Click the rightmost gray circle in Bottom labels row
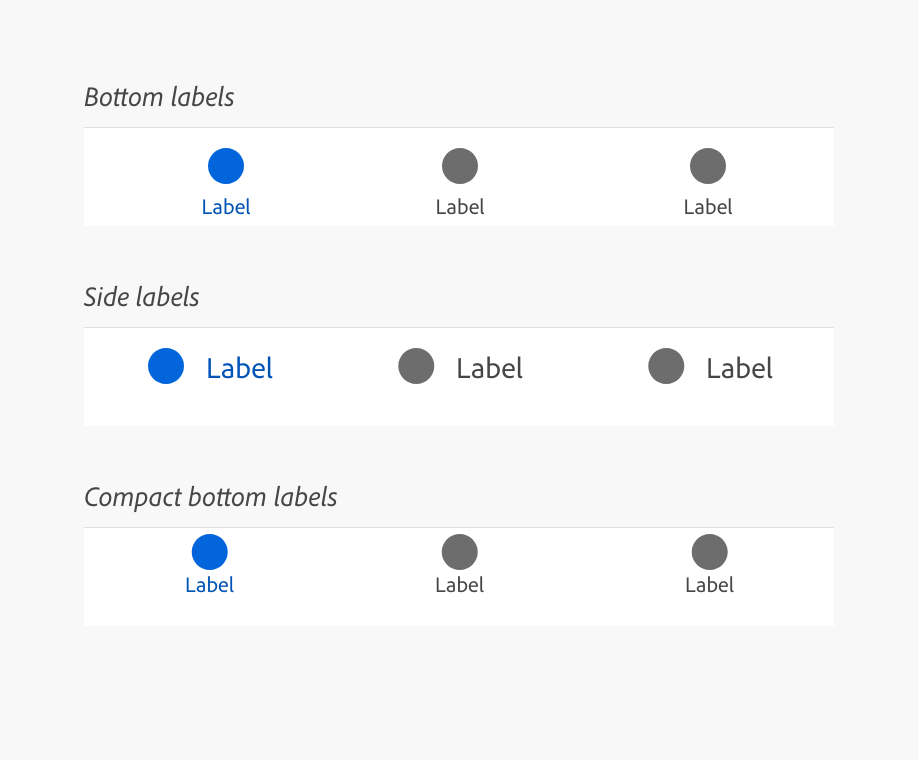The height and width of the screenshot is (760, 918). pyautogui.click(x=708, y=165)
